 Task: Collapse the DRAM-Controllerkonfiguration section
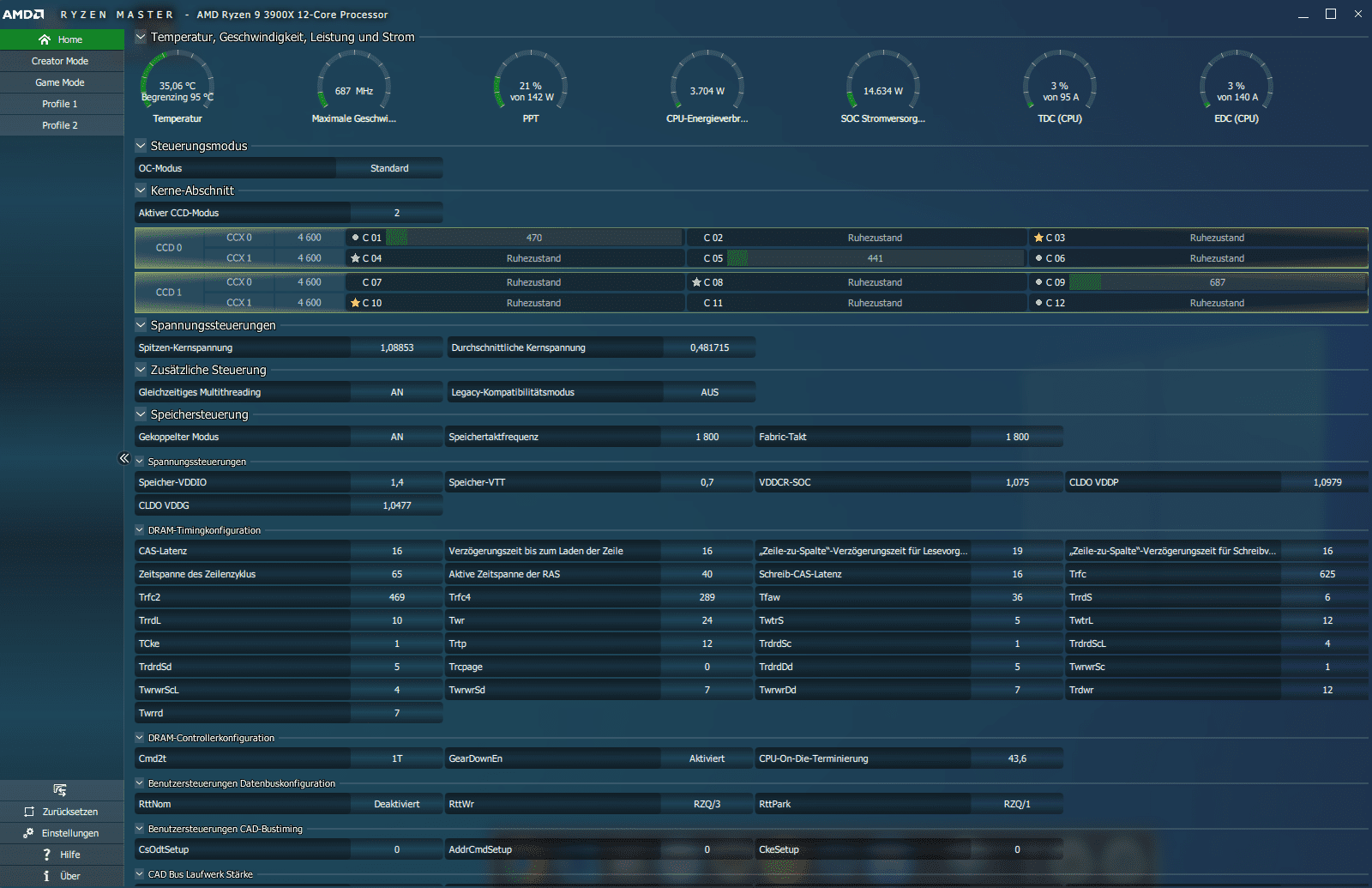point(140,738)
